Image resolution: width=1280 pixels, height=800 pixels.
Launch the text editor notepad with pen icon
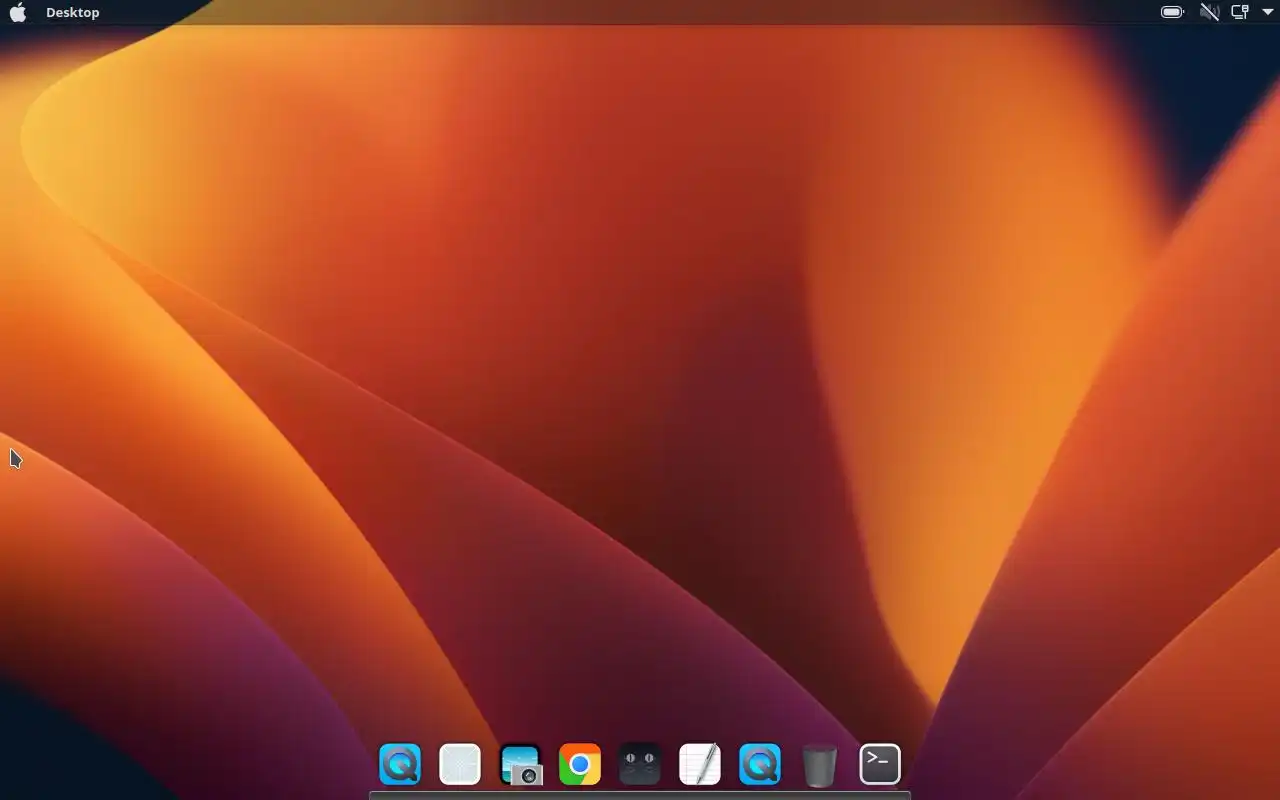click(x=700, y=765)
